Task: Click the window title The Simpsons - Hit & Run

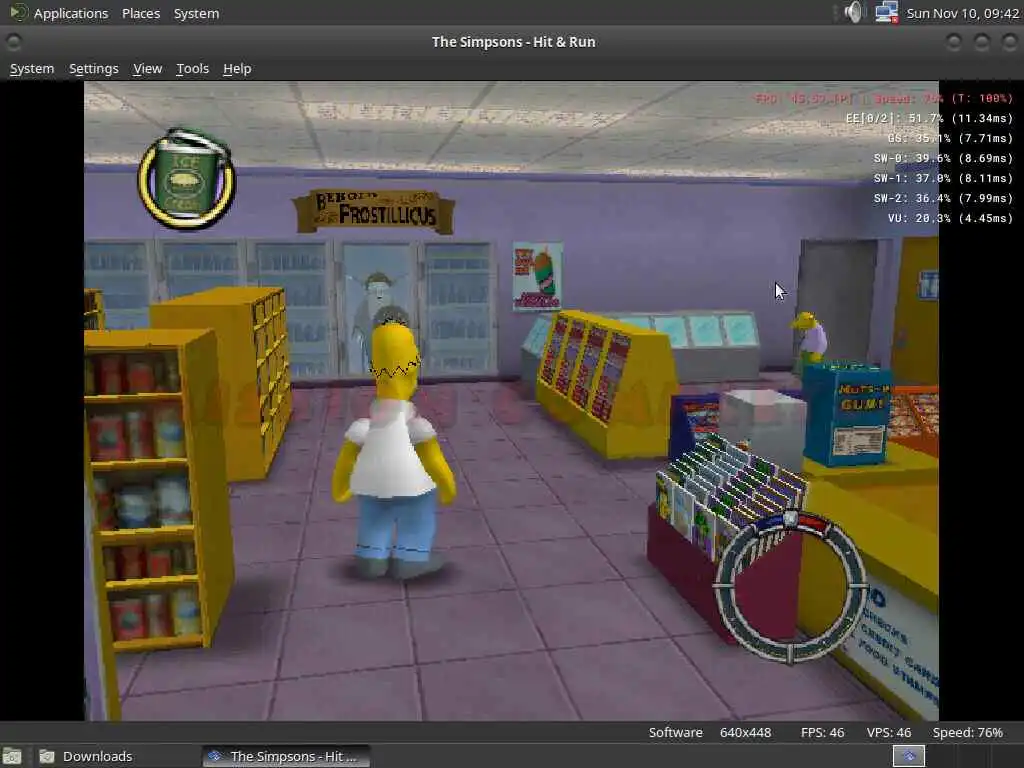Action: (x=513, y=42)
